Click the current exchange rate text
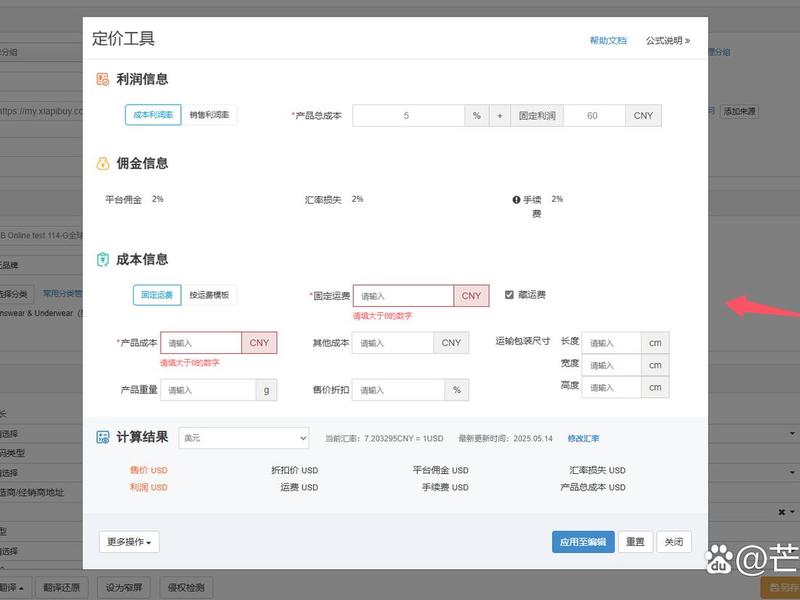800x600 pixels. click(384, 438)
